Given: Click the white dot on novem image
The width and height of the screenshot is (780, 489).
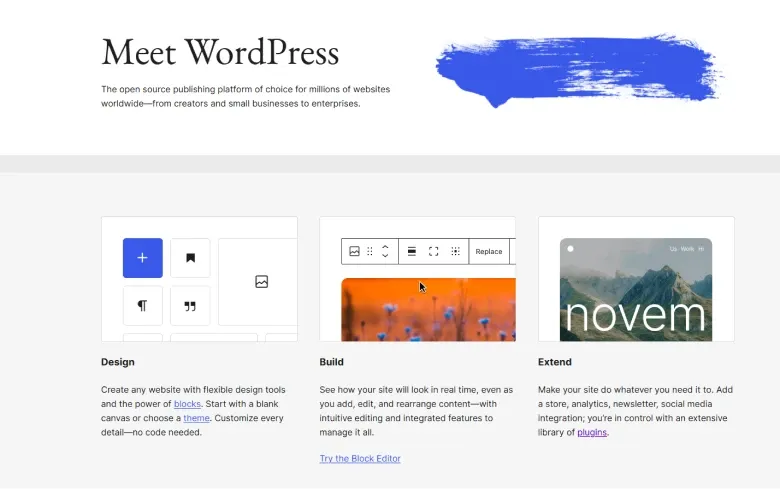Looking at the screenshot, I should pyautogui.click(x=570, y=249).
